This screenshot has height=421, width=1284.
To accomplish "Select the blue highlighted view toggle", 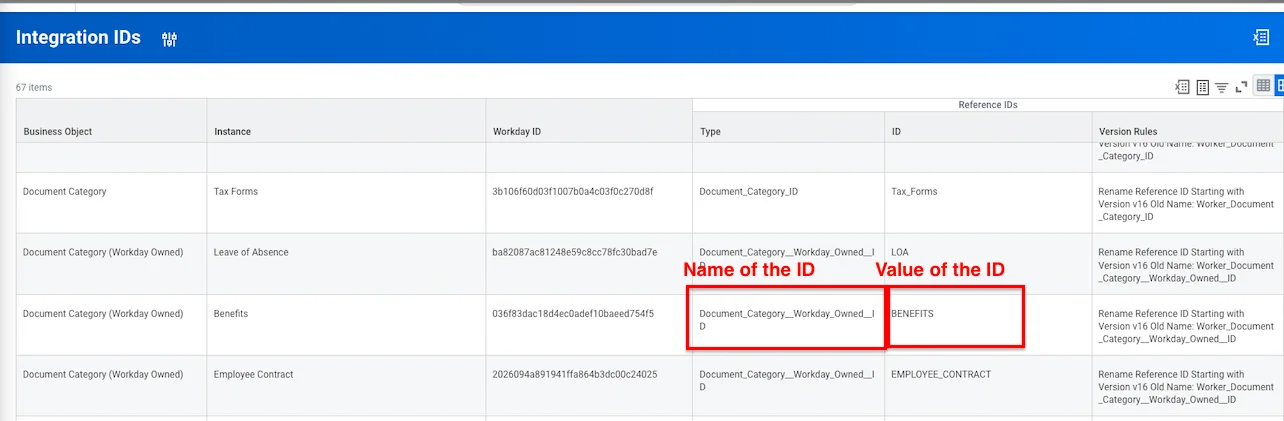I will 1278,86.
